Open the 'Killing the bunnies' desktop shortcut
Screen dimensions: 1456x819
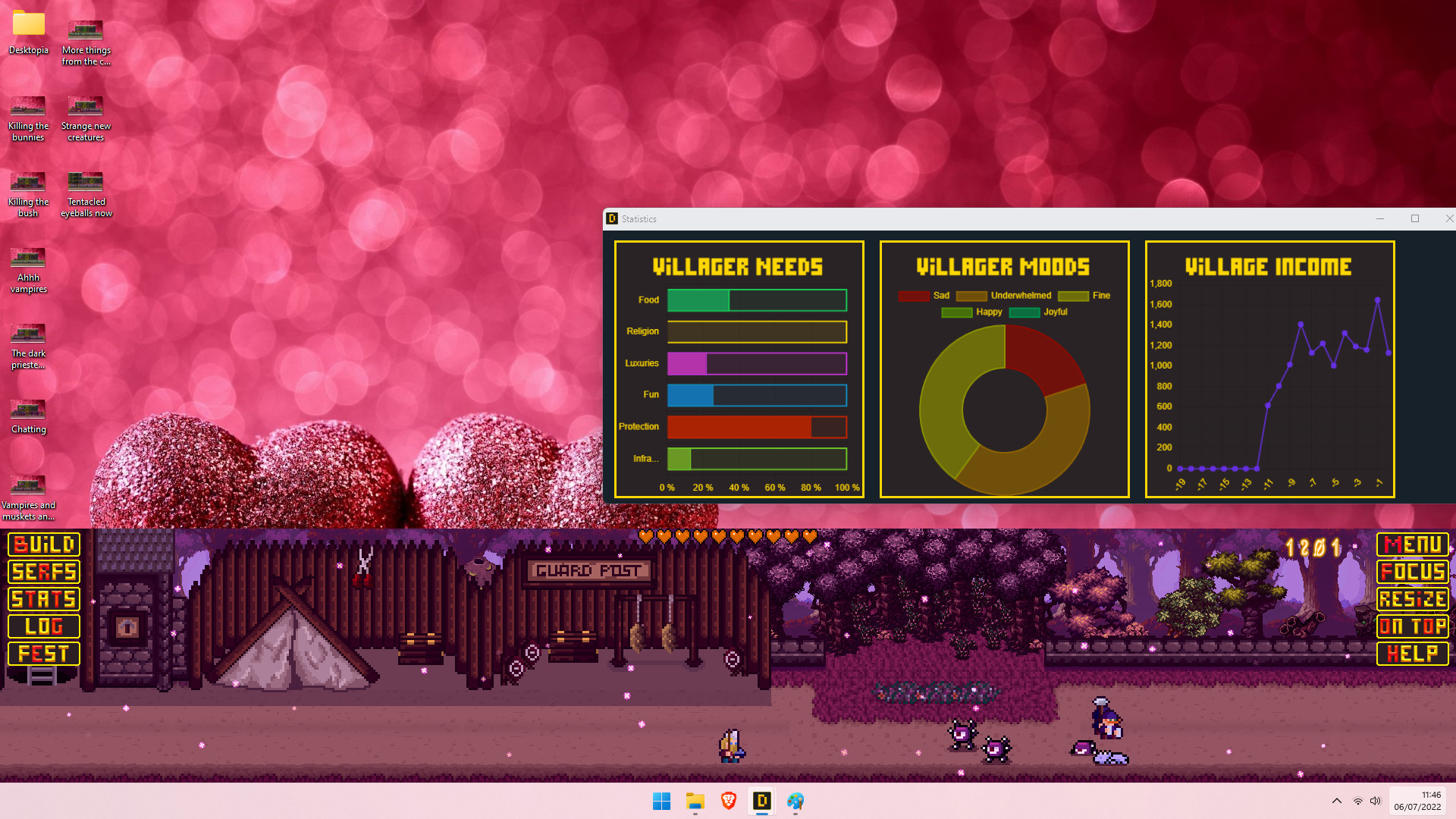(28, 106)
